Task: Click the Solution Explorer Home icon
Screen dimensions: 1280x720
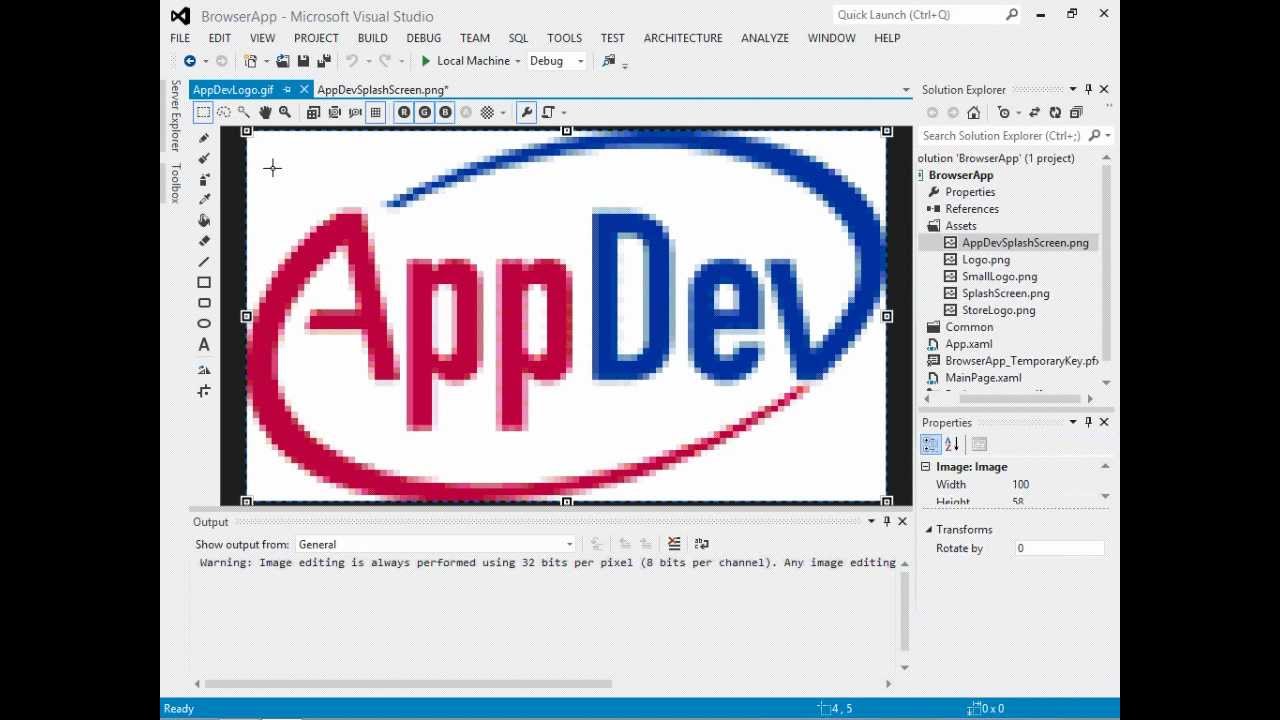Action: pyautogui.click(x=973, y=113)
